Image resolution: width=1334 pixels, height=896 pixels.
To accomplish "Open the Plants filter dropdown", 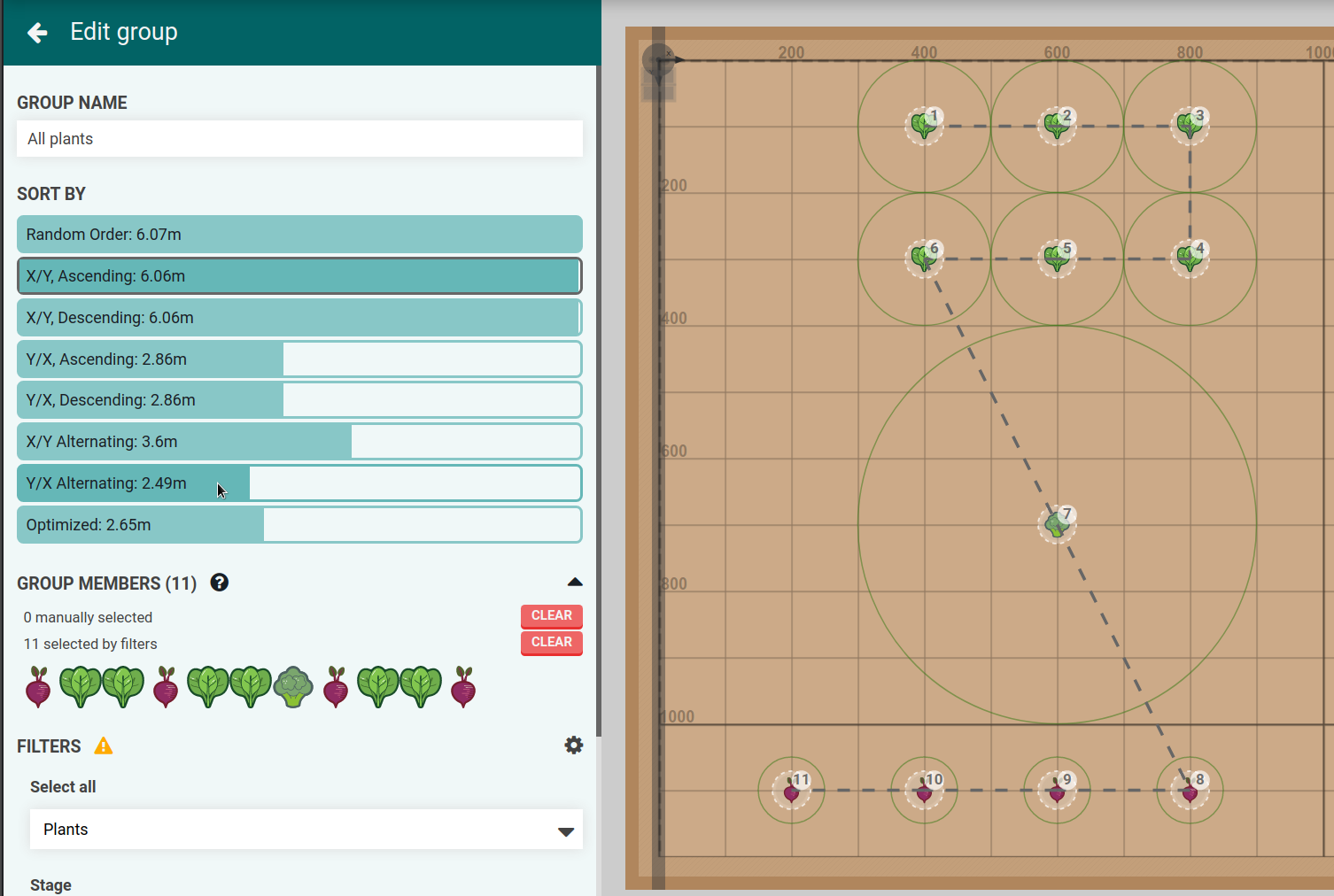I will coord(306,829).
